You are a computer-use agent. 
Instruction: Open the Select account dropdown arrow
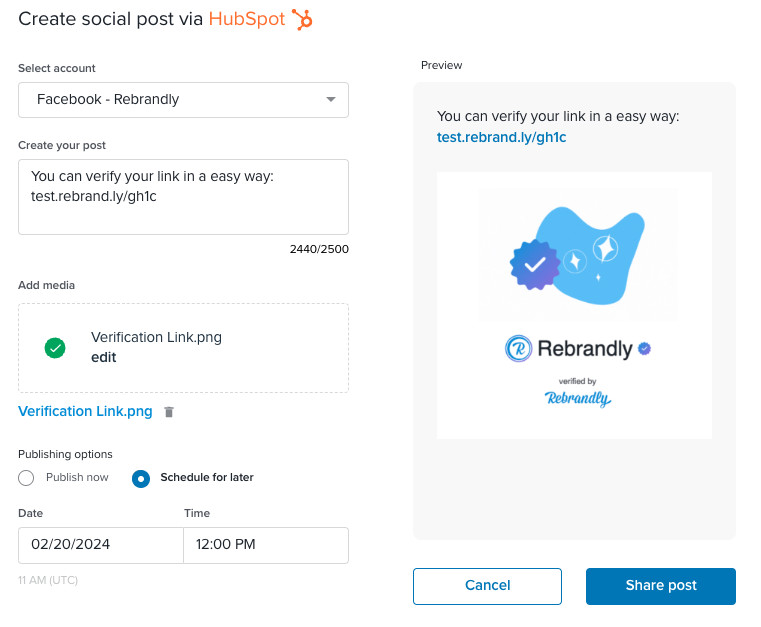coord(331,99)
